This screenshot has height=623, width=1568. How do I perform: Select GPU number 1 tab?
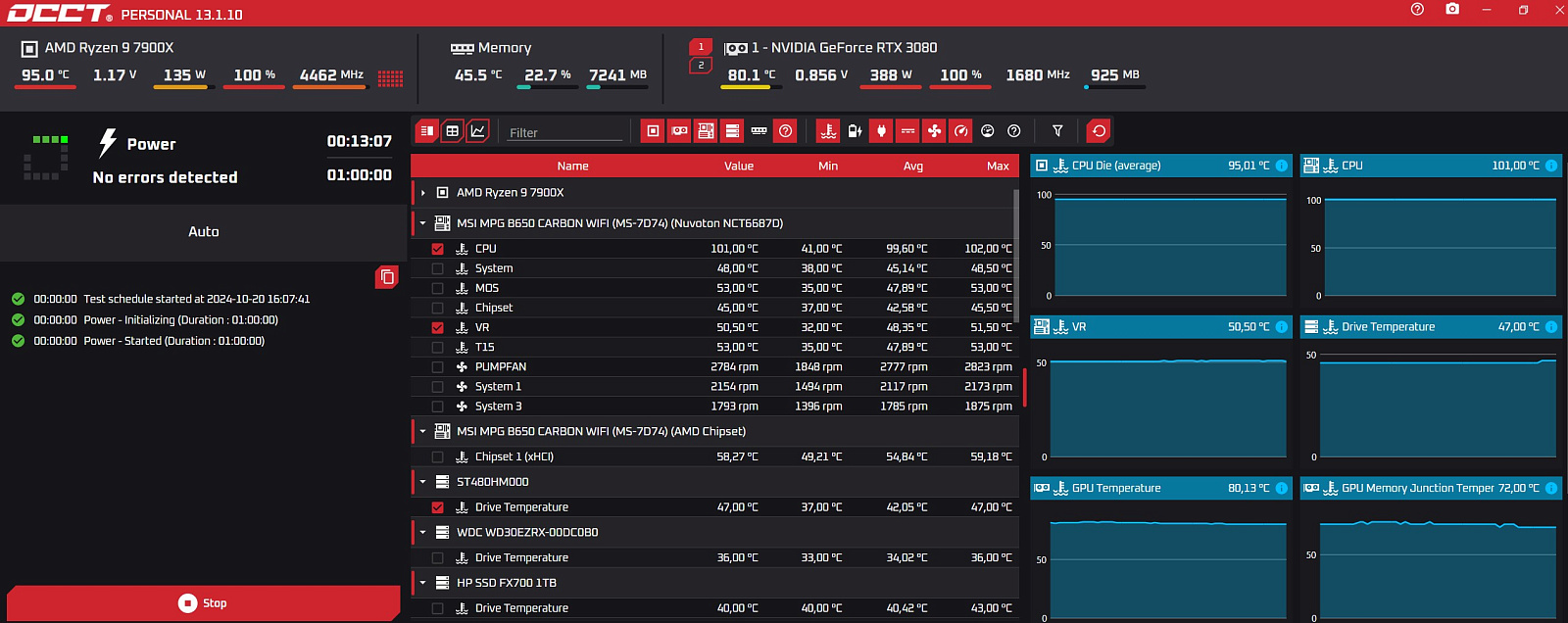pos(701,47)
